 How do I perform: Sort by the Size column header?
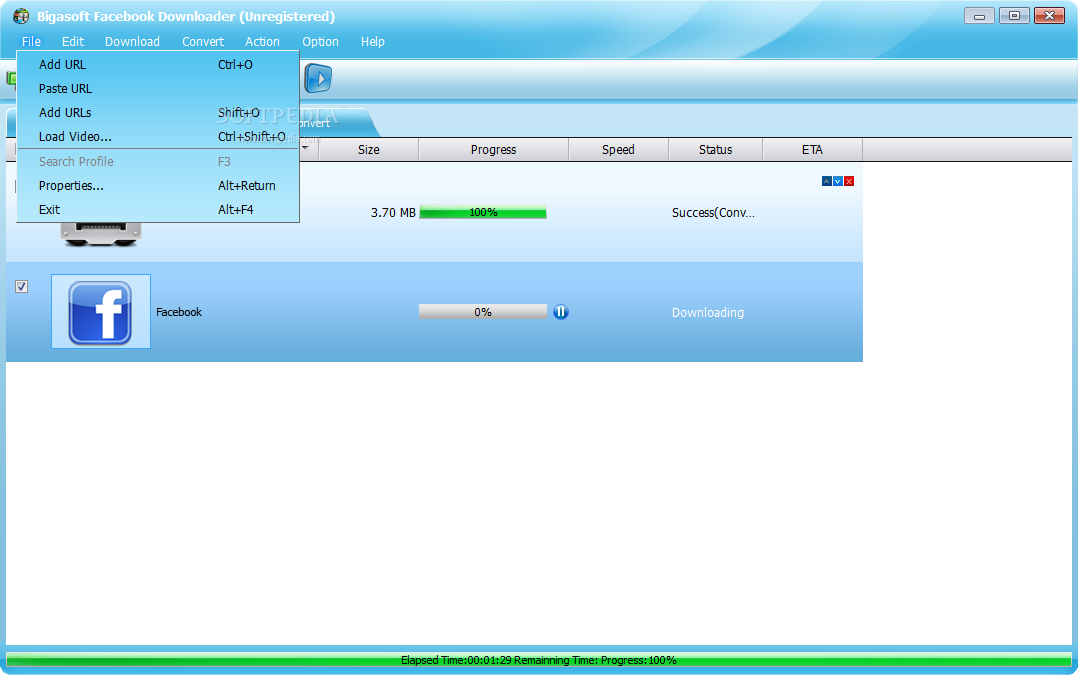coord(368,149)
